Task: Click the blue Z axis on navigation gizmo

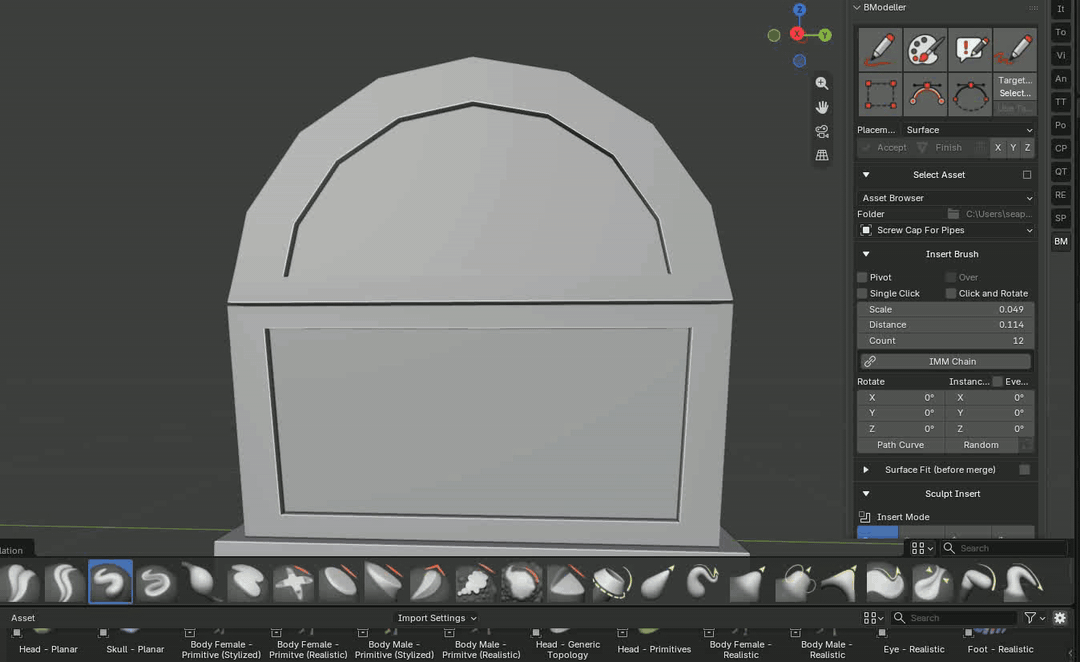Action: [799, 10]
